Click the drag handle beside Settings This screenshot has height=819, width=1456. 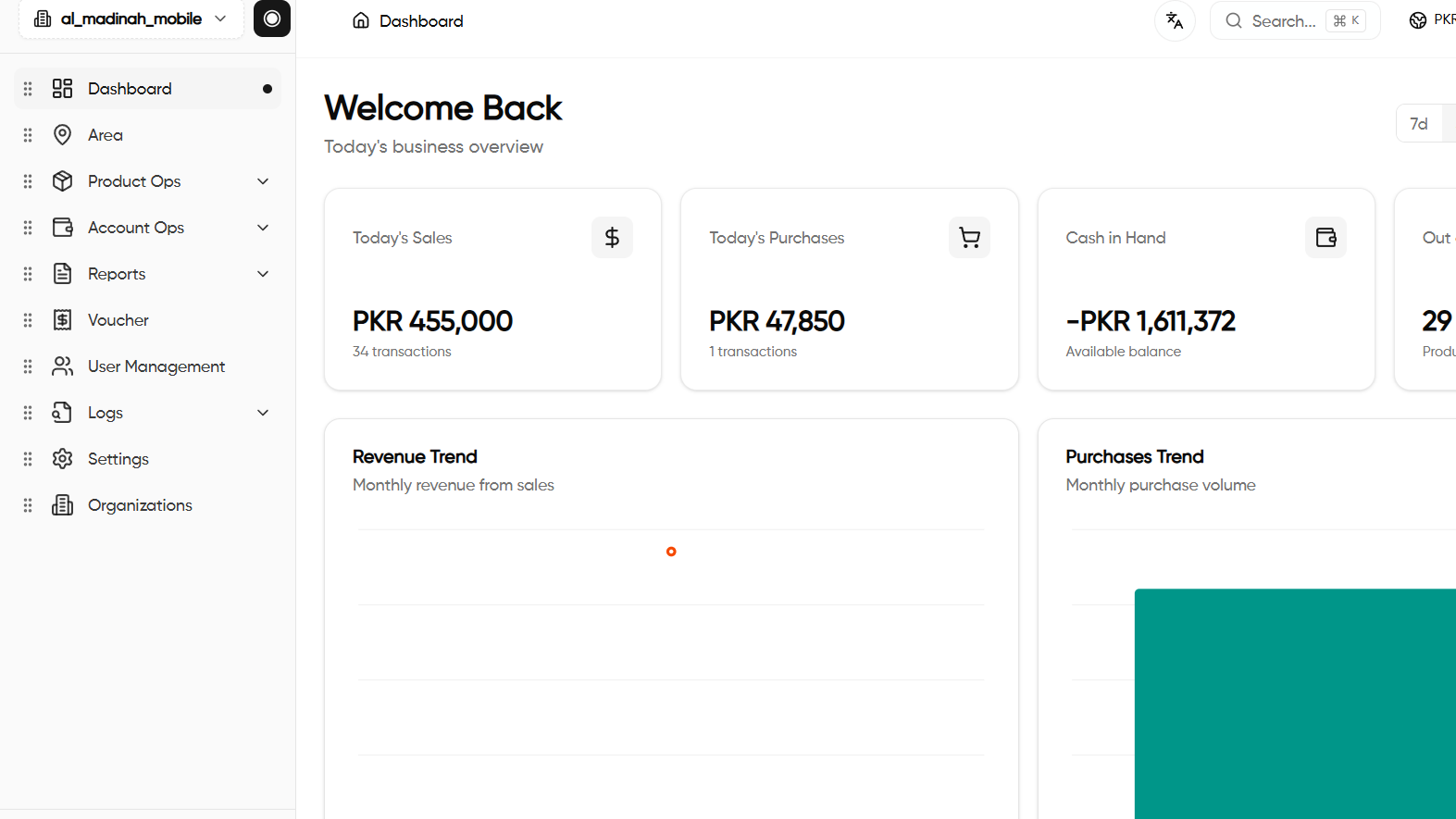28,459
